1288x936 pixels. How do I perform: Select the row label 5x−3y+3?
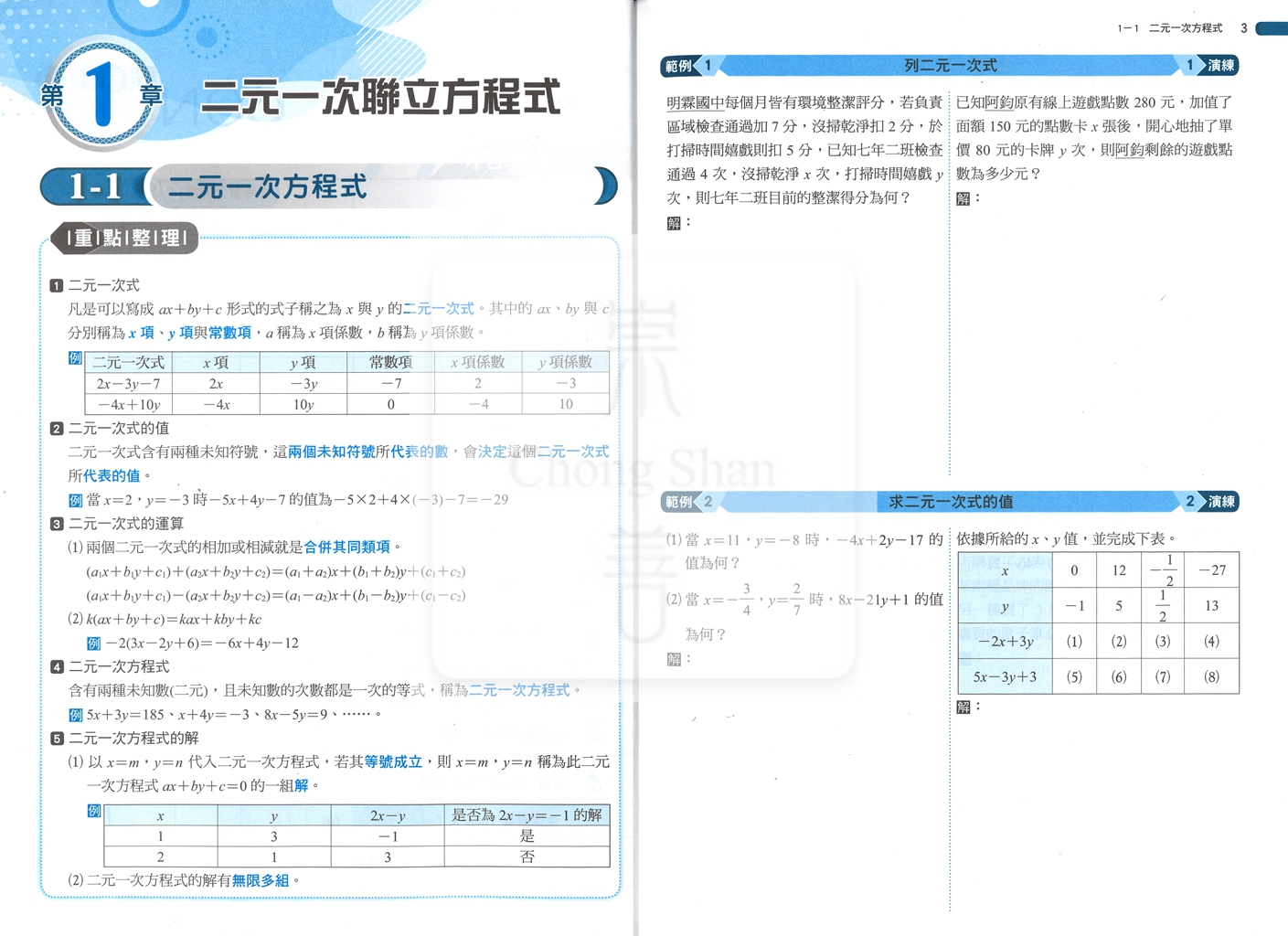tap(1006, 677)
